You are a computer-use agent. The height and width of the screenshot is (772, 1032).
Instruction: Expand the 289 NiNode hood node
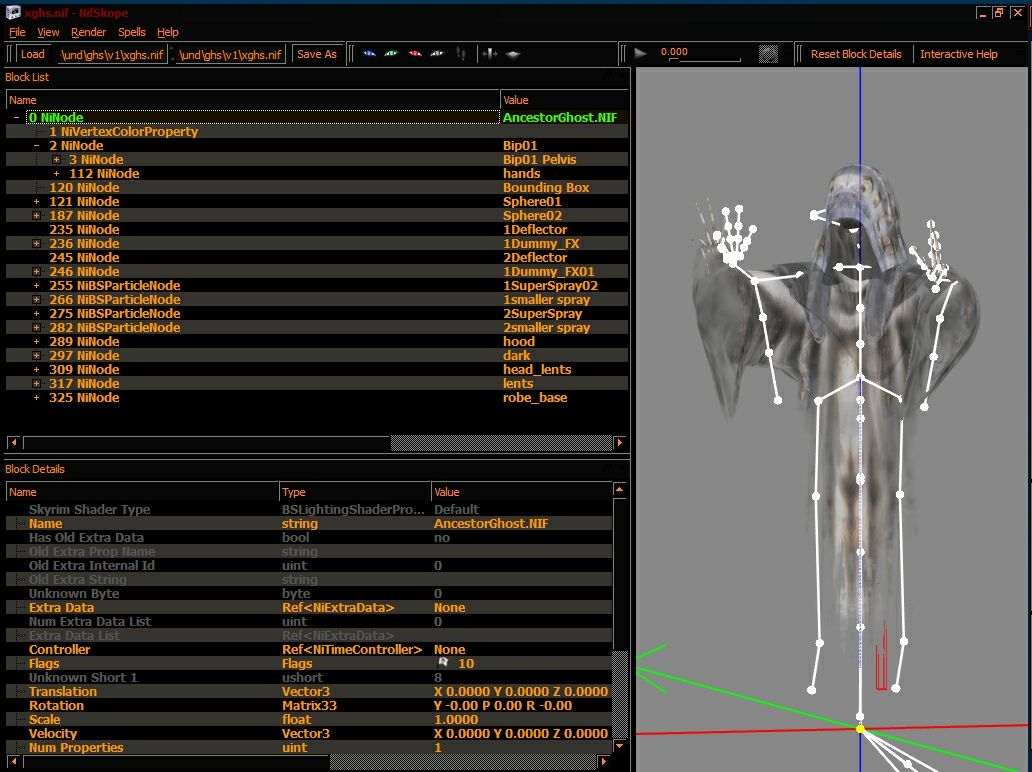(x=36, y=342)
